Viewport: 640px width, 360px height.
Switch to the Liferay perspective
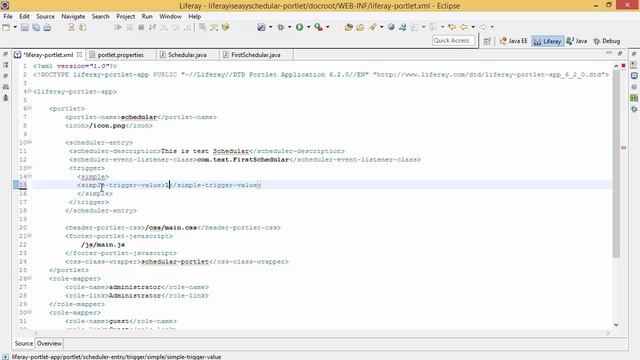547,41
